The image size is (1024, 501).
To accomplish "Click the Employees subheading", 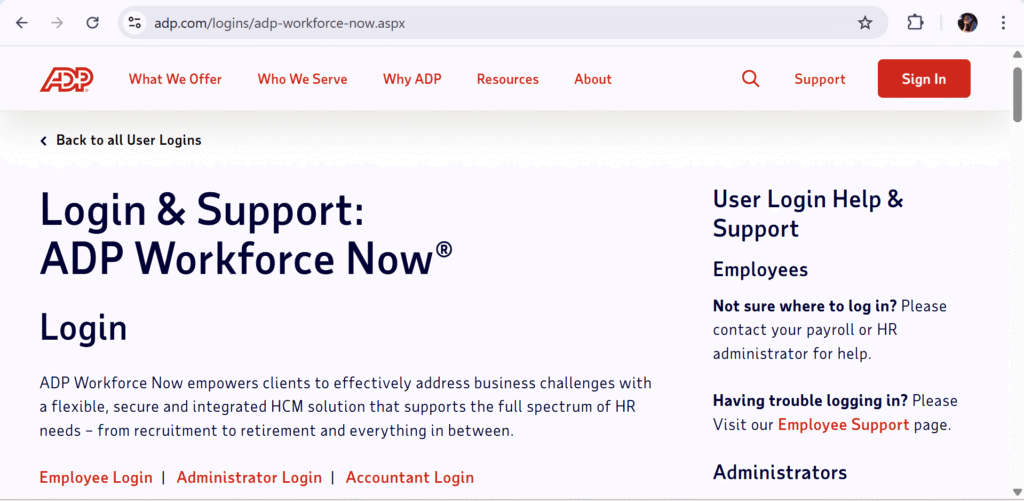I will (x=760, y=269).
